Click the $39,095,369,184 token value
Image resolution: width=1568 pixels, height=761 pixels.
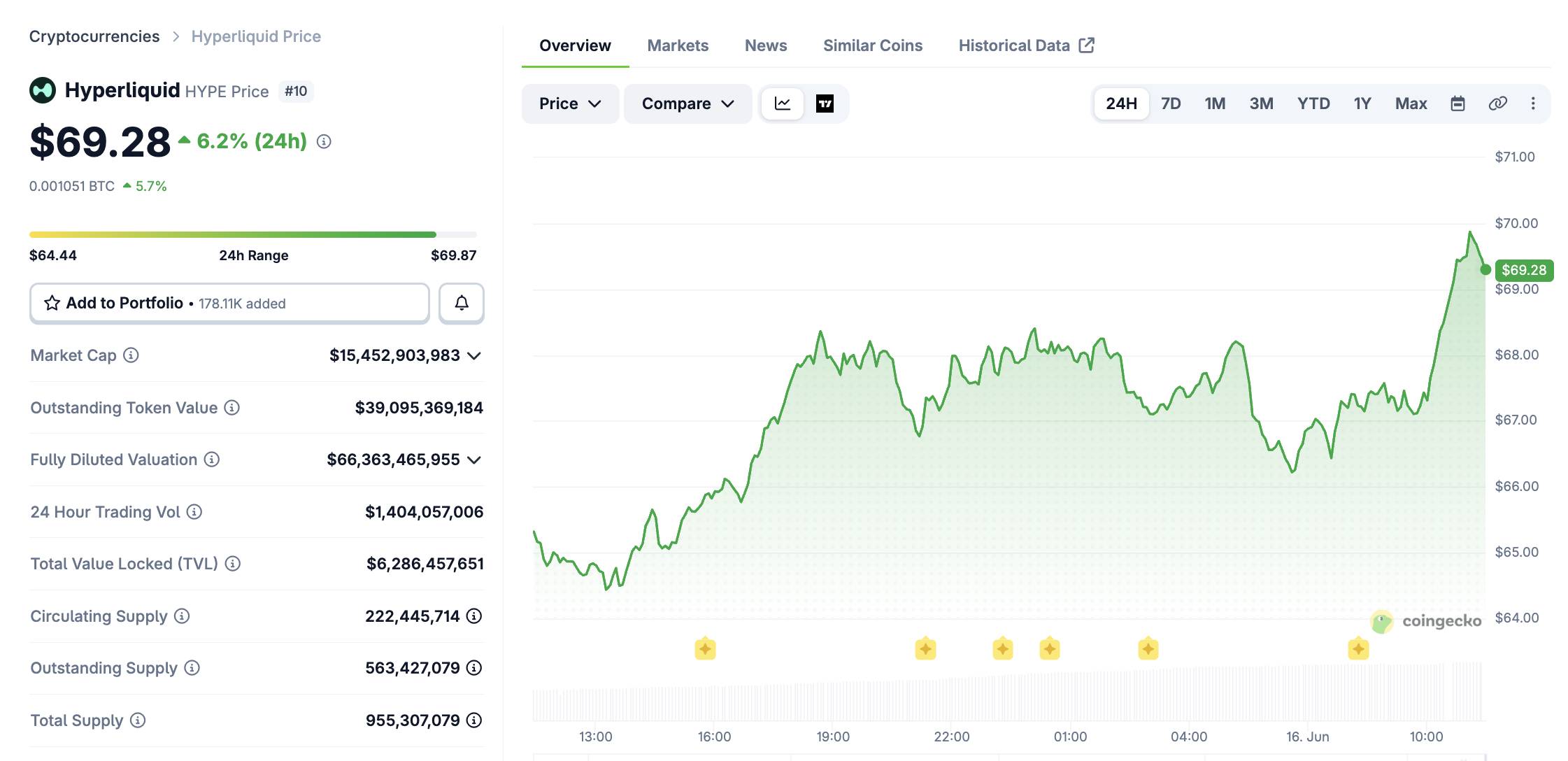(x=419, y=408)
